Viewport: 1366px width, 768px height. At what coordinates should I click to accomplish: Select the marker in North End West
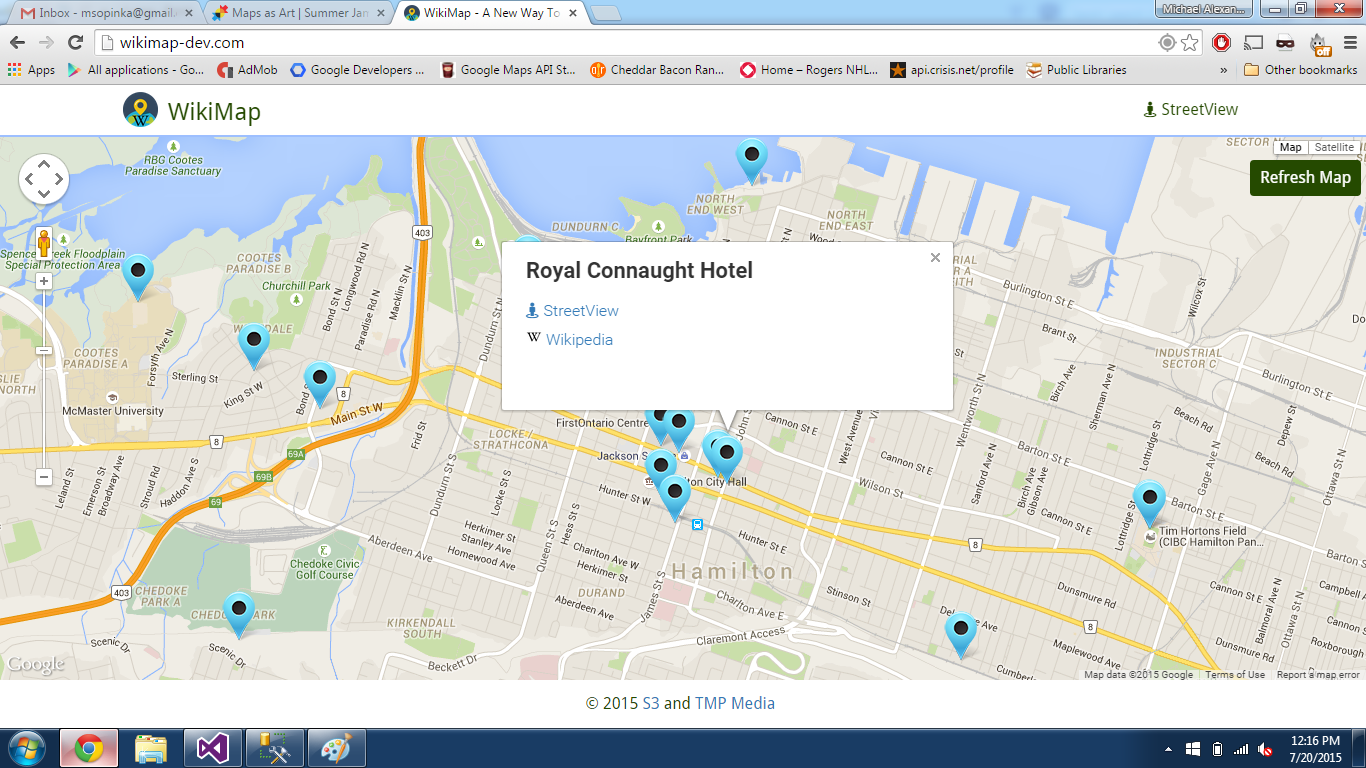pos(751,160)
